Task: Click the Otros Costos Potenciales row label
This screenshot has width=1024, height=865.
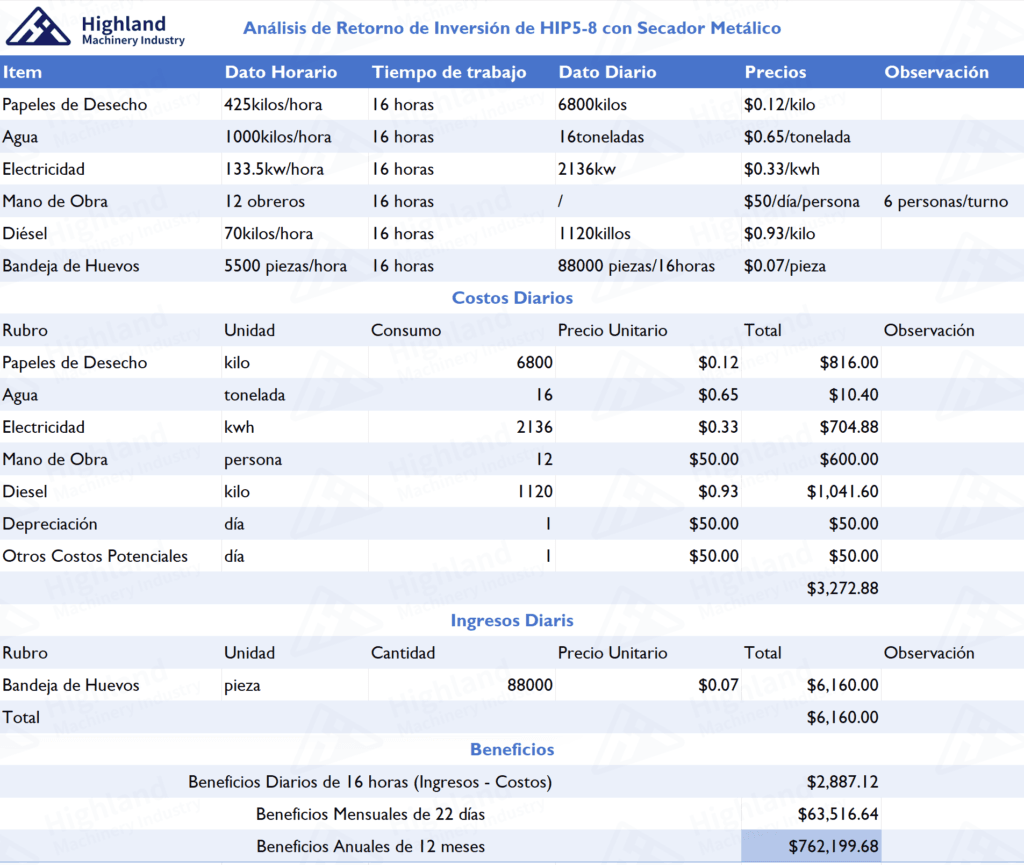Action: click(x=95, y=556)
